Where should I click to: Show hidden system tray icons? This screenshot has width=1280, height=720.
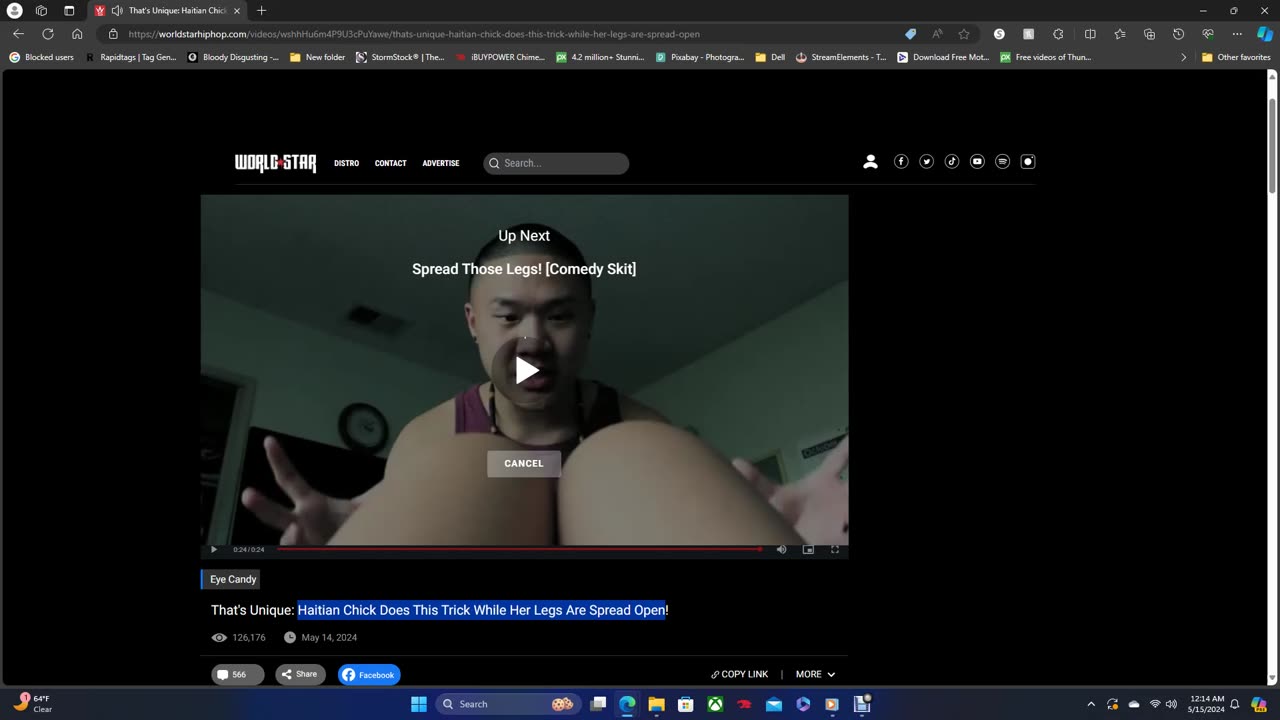pos(1091,704)
